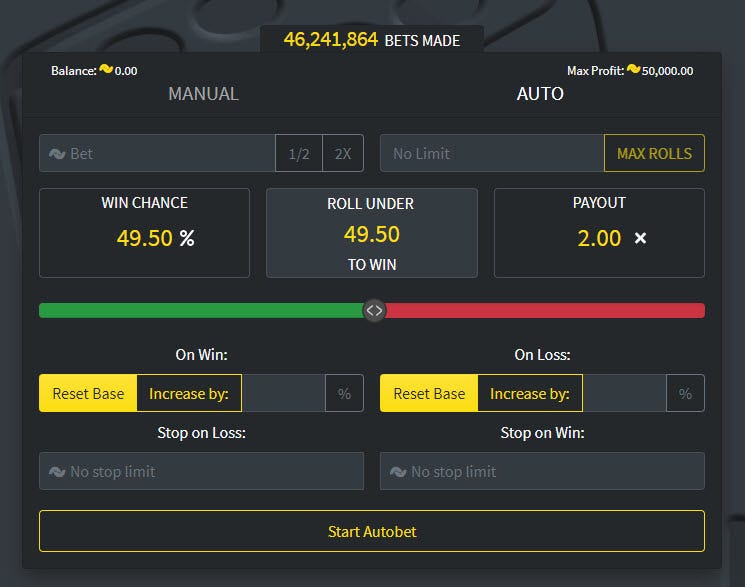Click the % symbol in On Win section
Viewport: 745px width, 587px height.
click(344, 393)
